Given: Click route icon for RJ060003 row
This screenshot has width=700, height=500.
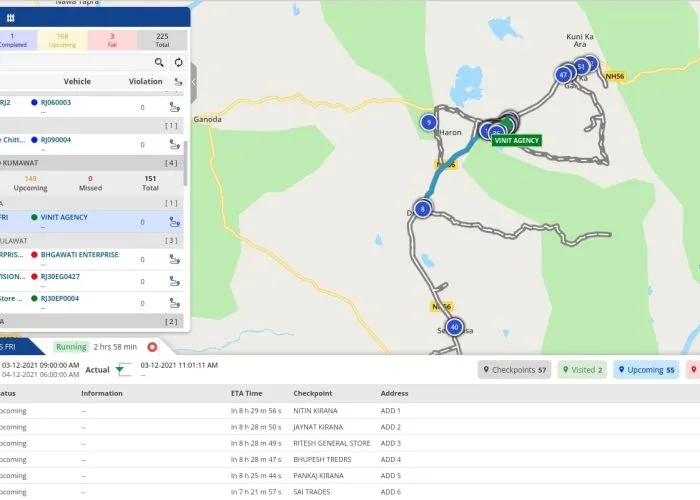Looking at the screenshot, I should point(175,107).
